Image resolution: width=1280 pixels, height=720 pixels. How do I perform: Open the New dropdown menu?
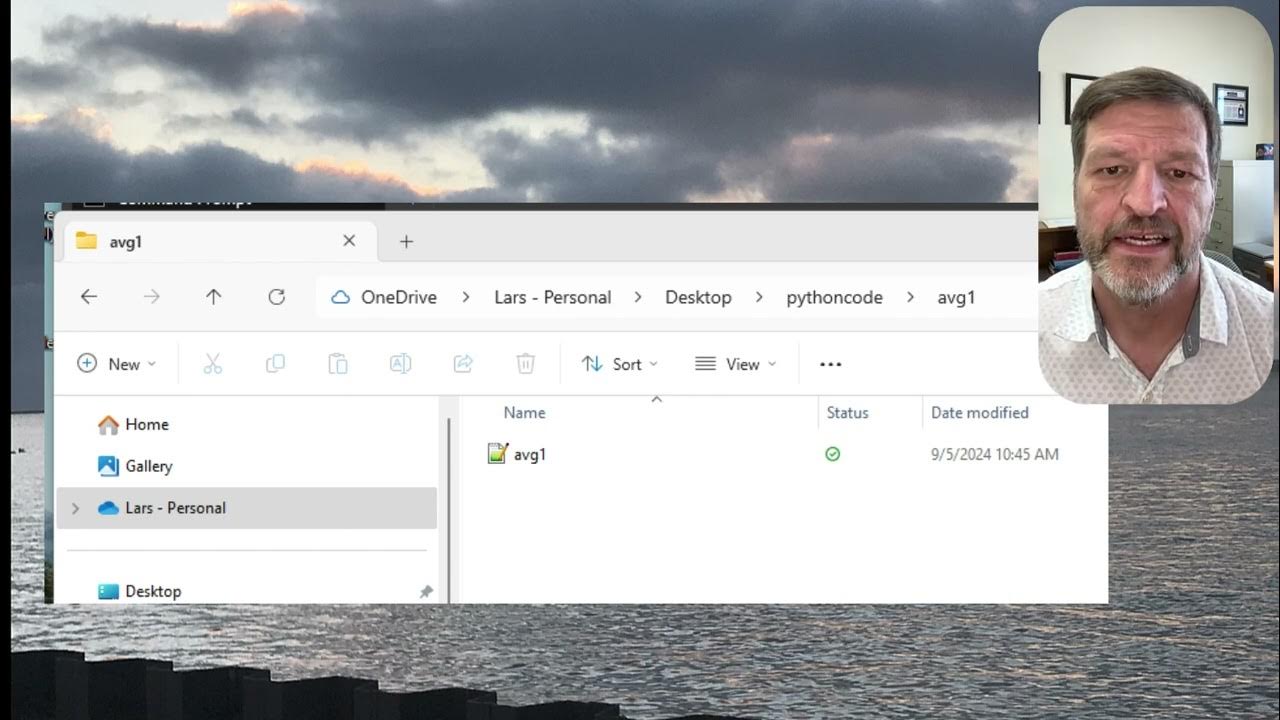117,364
